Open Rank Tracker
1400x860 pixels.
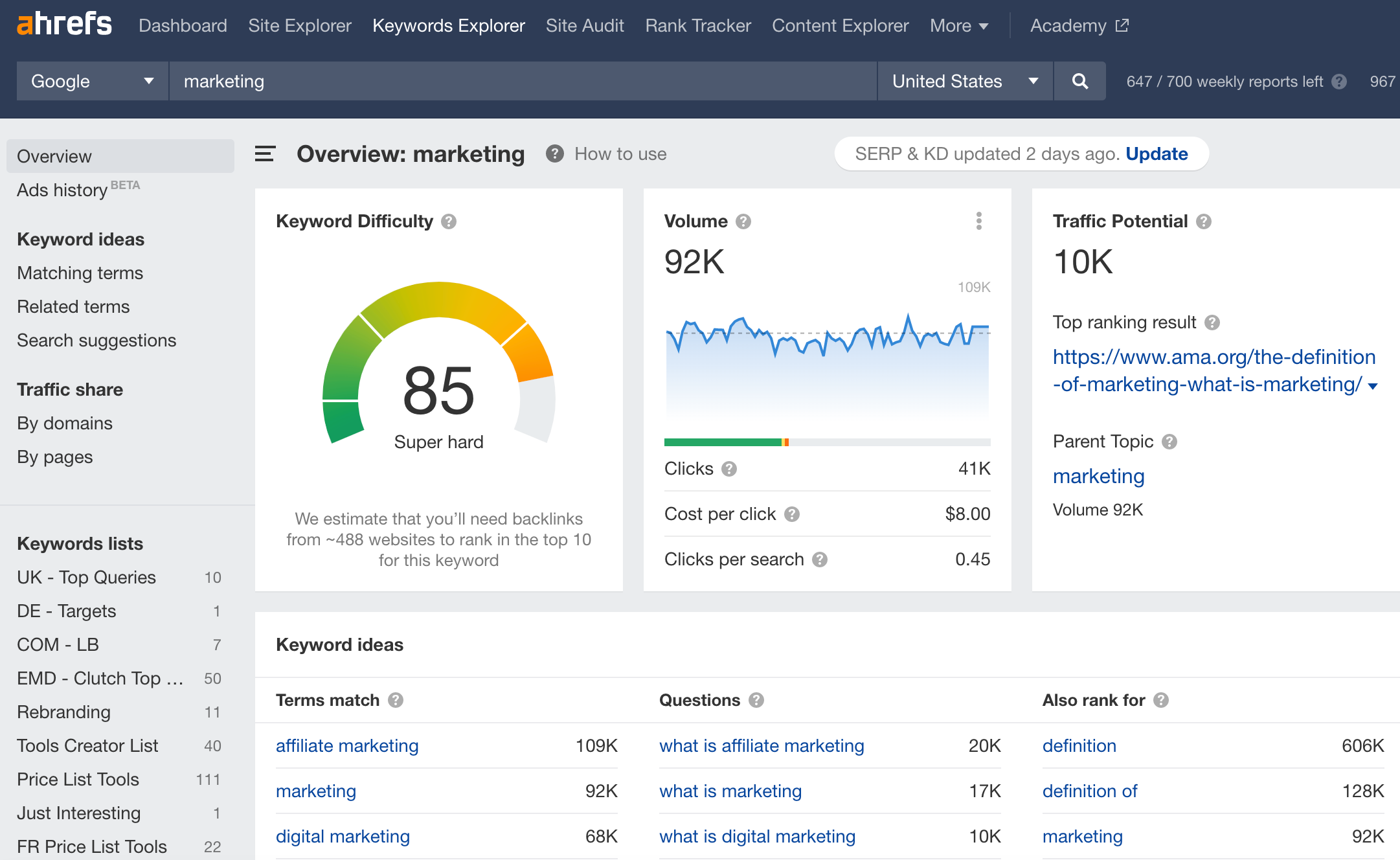click(698, 26)
